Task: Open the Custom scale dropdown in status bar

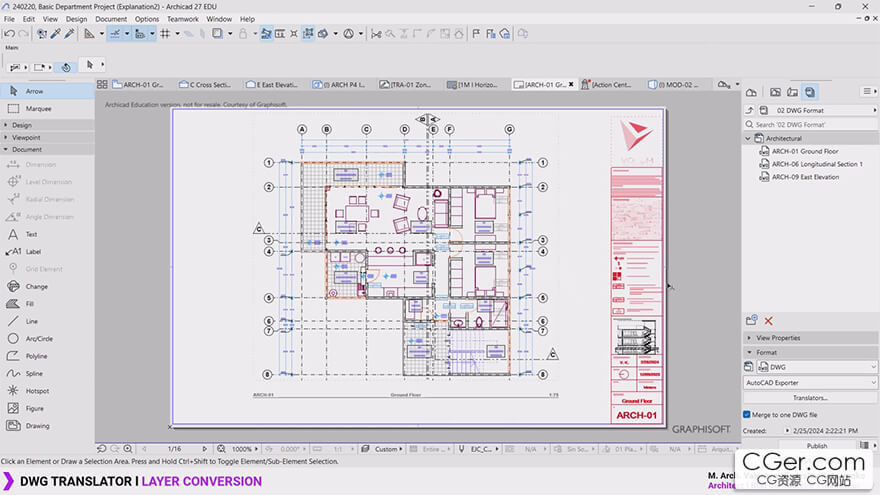Action: tap(388, 449)
